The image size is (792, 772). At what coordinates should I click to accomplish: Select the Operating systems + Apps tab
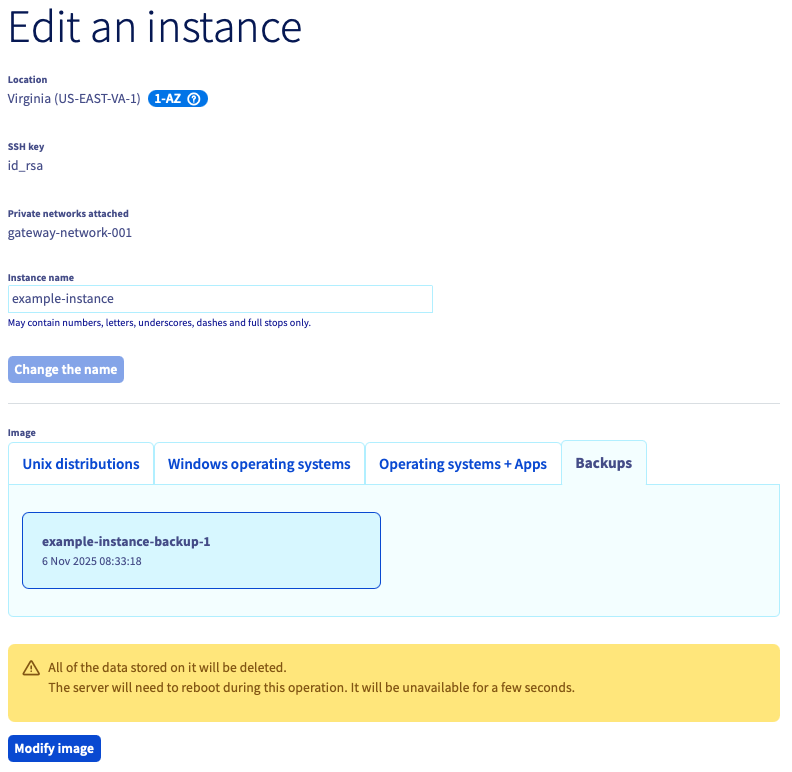(x=463, y=464)
